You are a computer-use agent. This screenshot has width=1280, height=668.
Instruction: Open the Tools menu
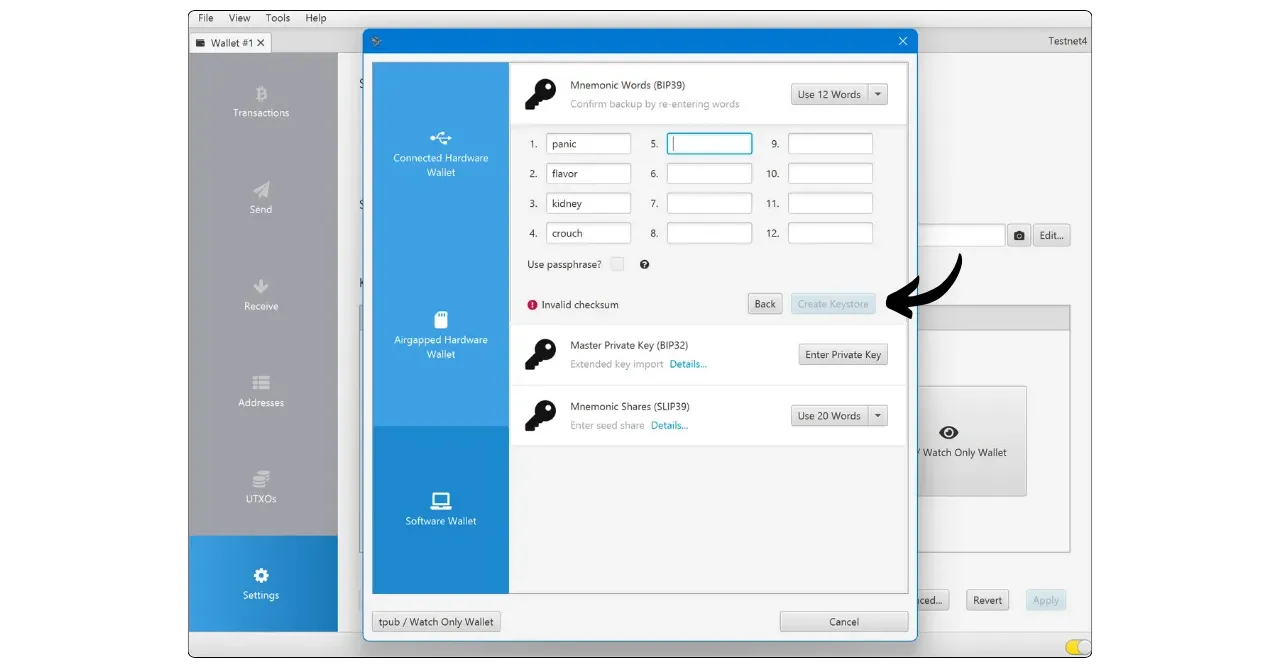(278, 18)
